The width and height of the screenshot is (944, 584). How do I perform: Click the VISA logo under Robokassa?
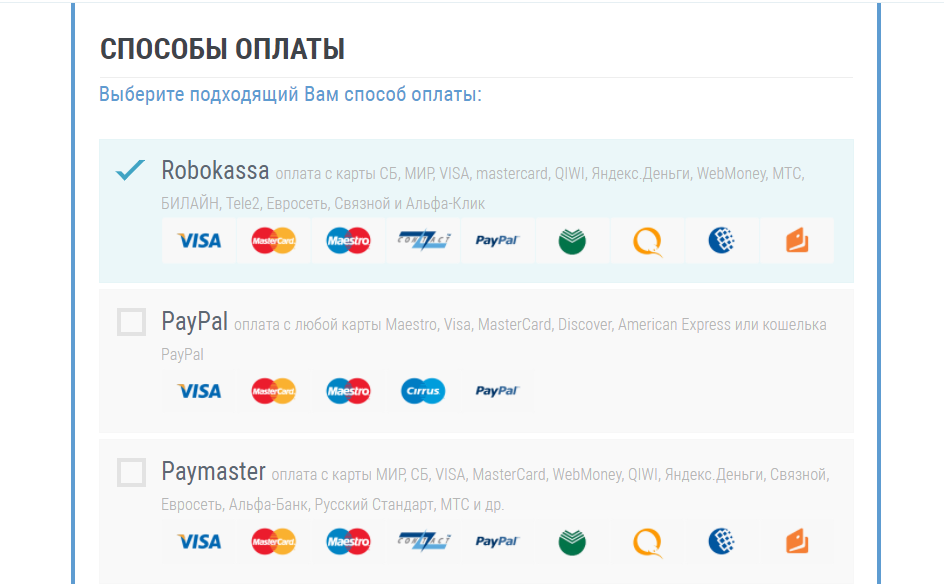tap(199, 241)
